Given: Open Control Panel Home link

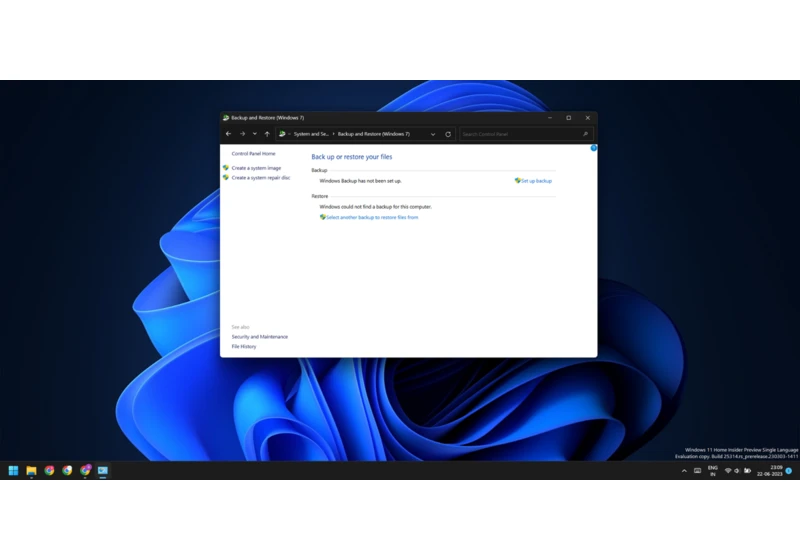Looking at the screenshot, I should pyautogui.click(x=253, y=154).
